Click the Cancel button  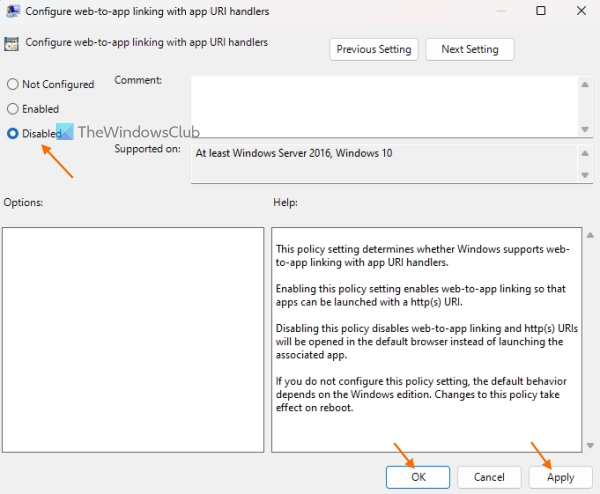[x=489, y=477]
